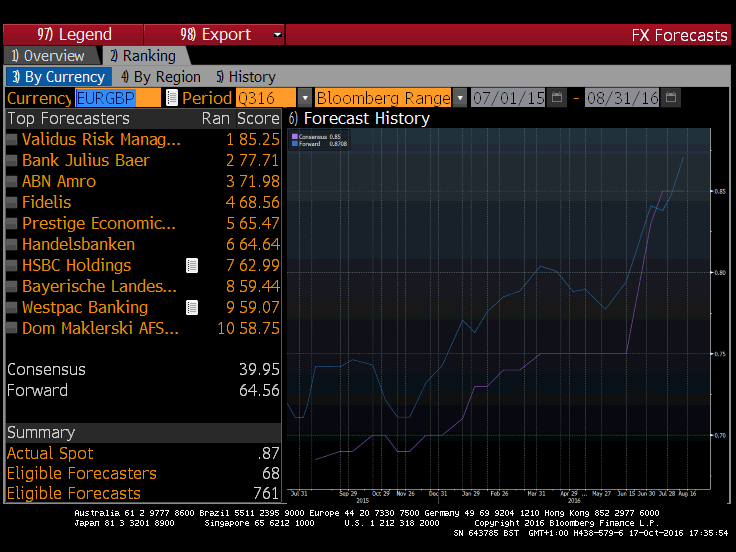Expand the Export dropdown arrow
The image size is (736, 552).
pos(277,35)
